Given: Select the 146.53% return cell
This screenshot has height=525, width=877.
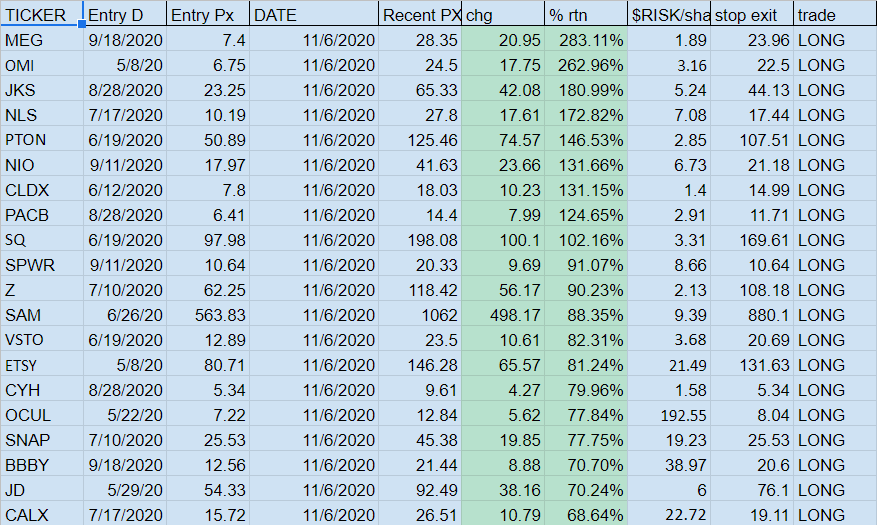Looking at the screenshot, I should click(586, 140).
